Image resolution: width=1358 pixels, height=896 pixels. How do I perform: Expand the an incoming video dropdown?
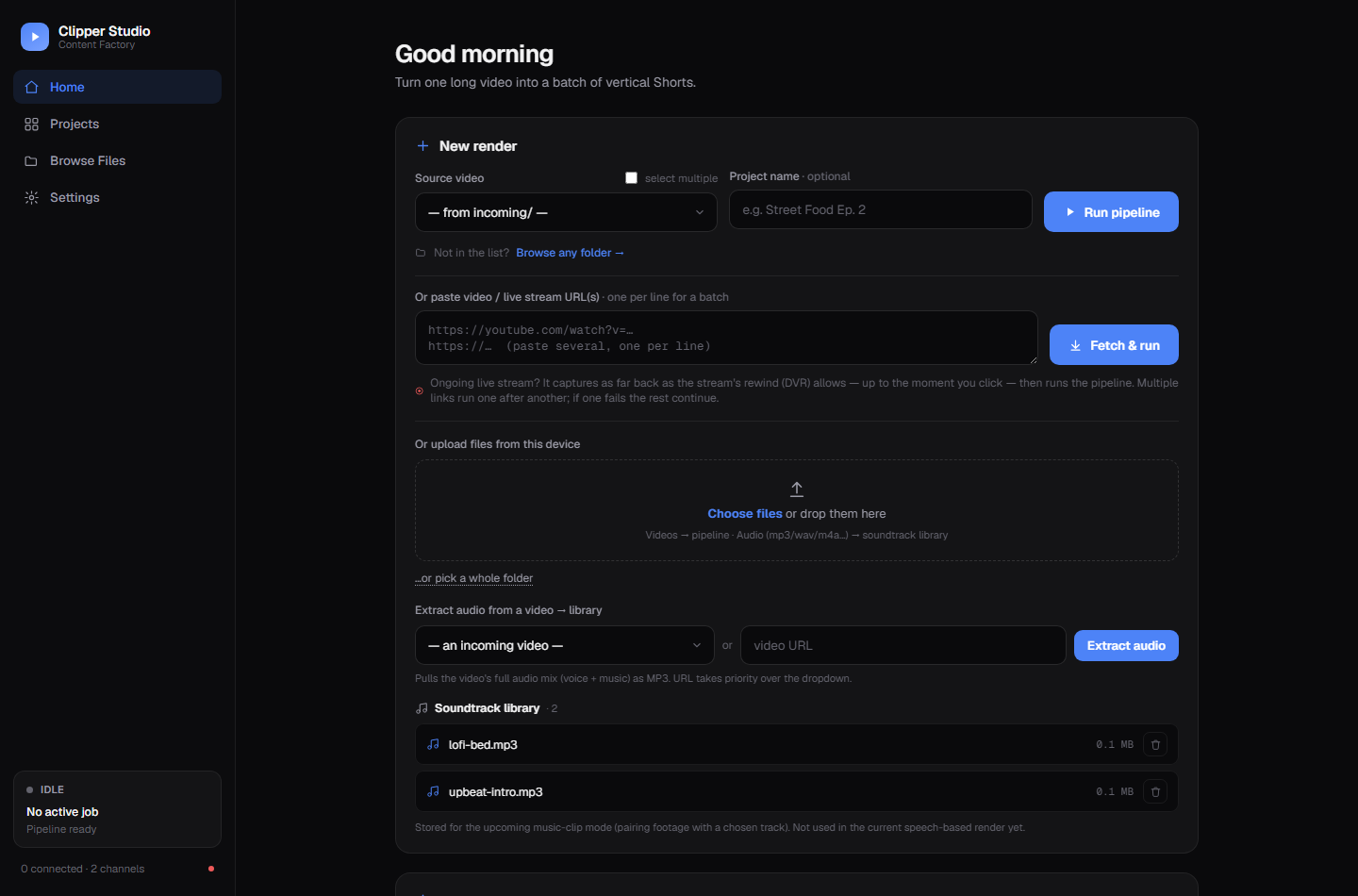pos(565,645)
